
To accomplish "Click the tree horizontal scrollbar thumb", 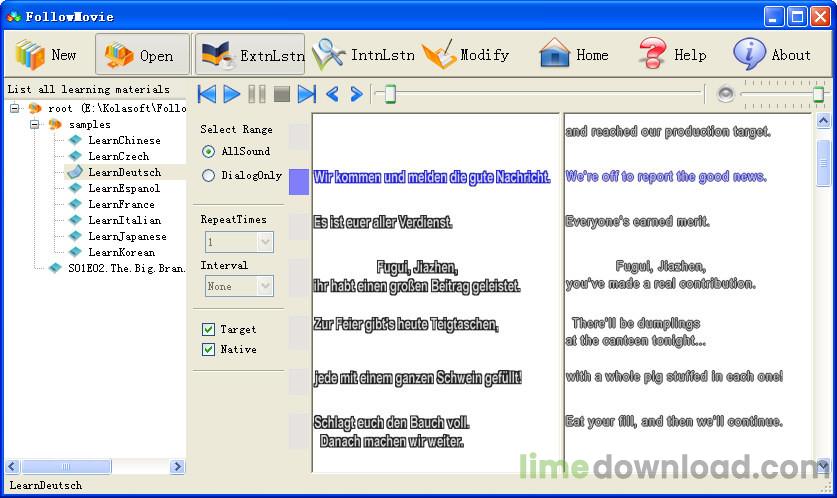I will point(66,467).
